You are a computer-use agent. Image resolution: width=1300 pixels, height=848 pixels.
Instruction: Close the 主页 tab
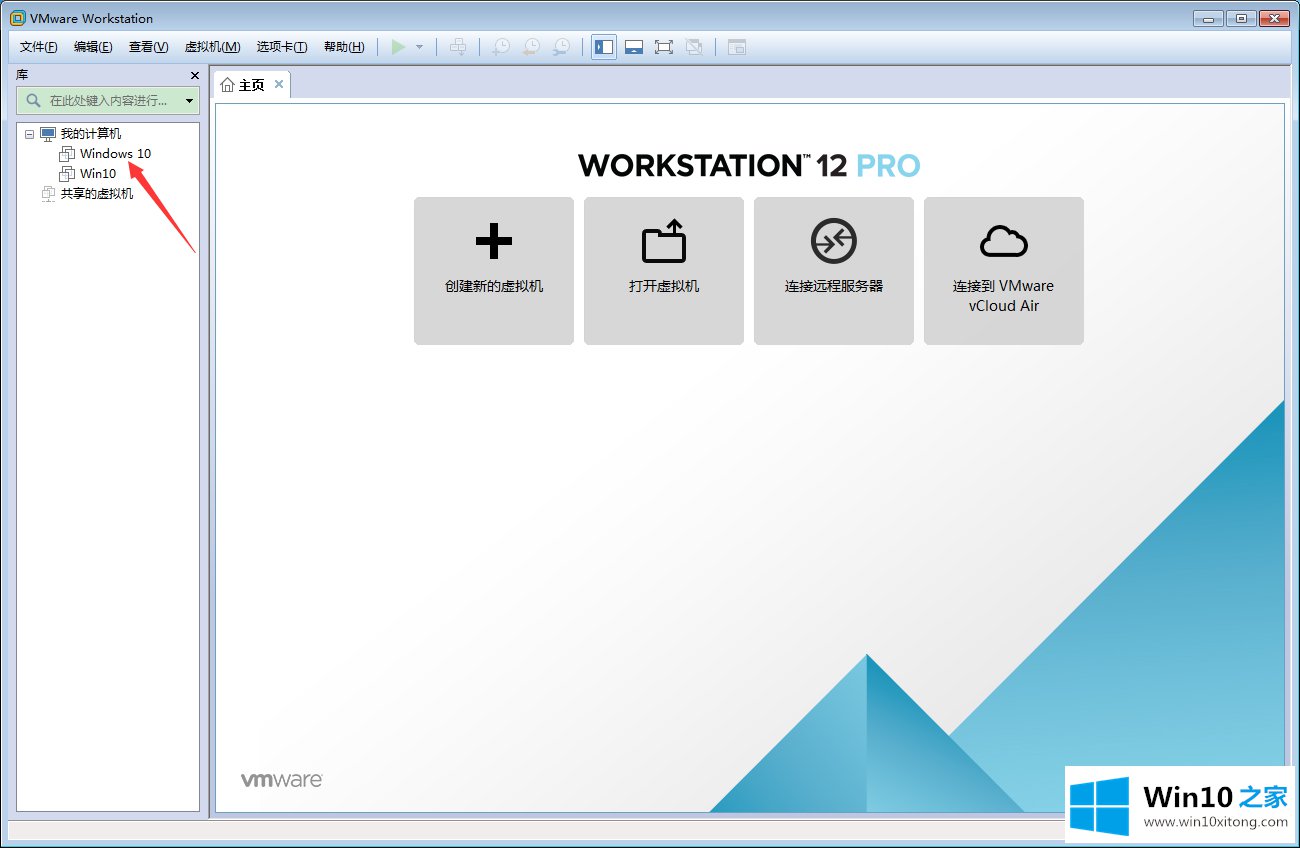click(279, 84)
